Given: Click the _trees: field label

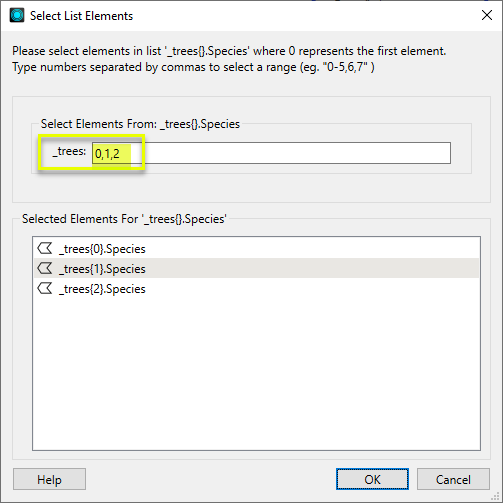Looking at the screenshot, I should pyautogui.click(x=69, y=151).
